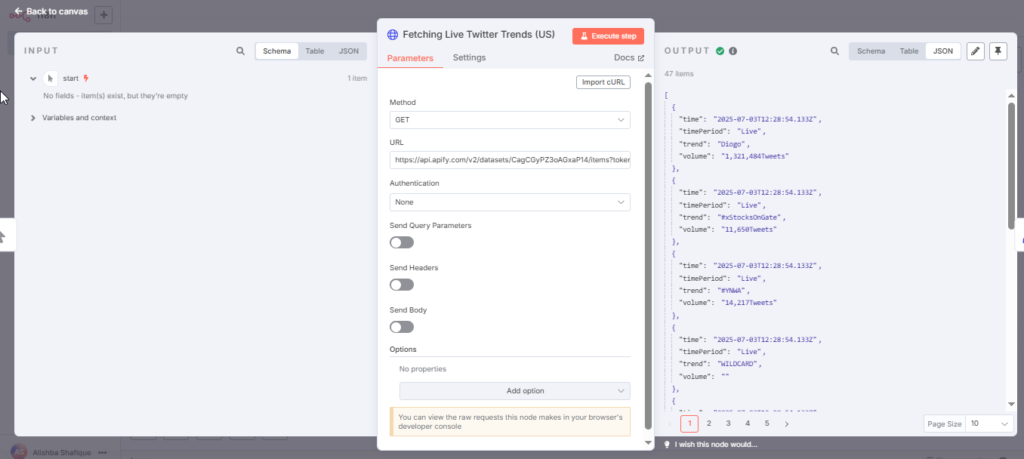Open the Page Size dropdown
Screen dimensions: 1024x459
(989, 424)
